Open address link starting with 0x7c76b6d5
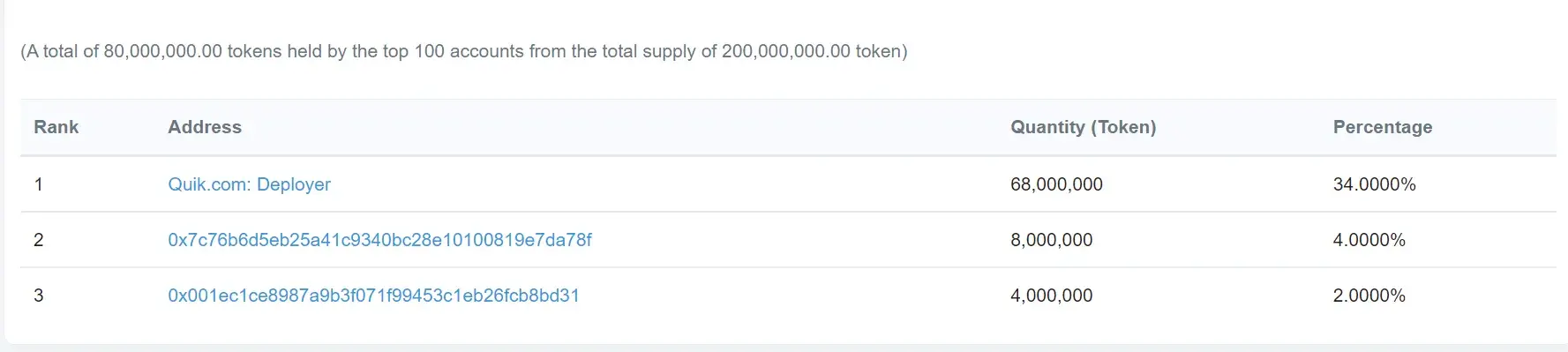The image size is (1568, 352). coord(379,240)
